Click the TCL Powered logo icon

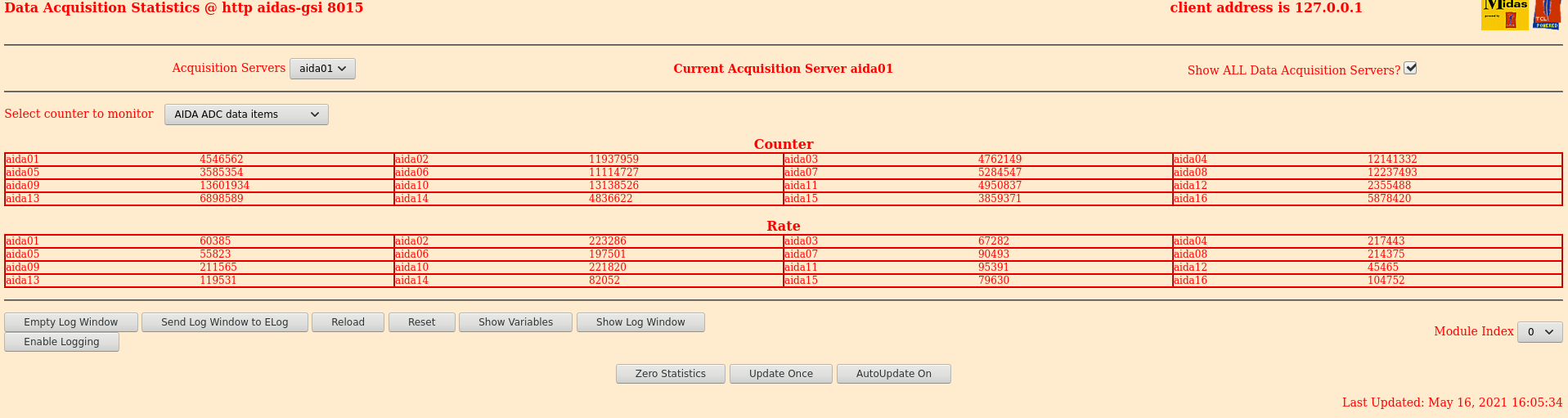point(1547,15)
